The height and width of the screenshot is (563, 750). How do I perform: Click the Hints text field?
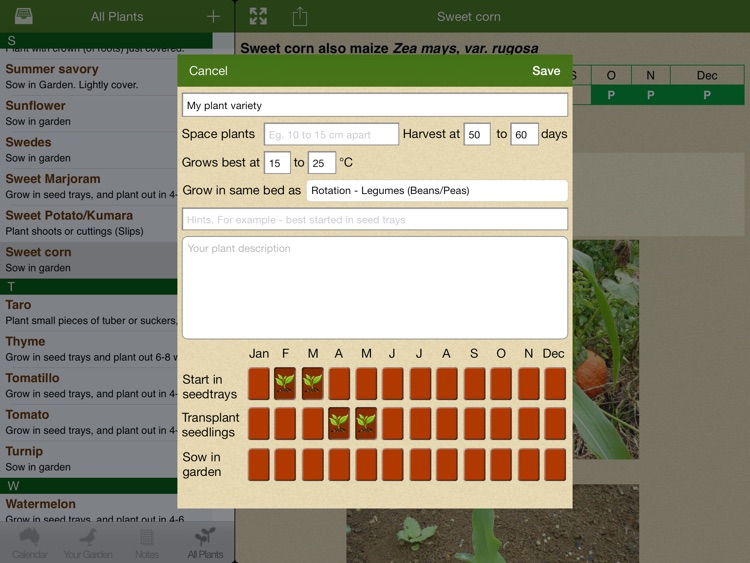point(375,220)
